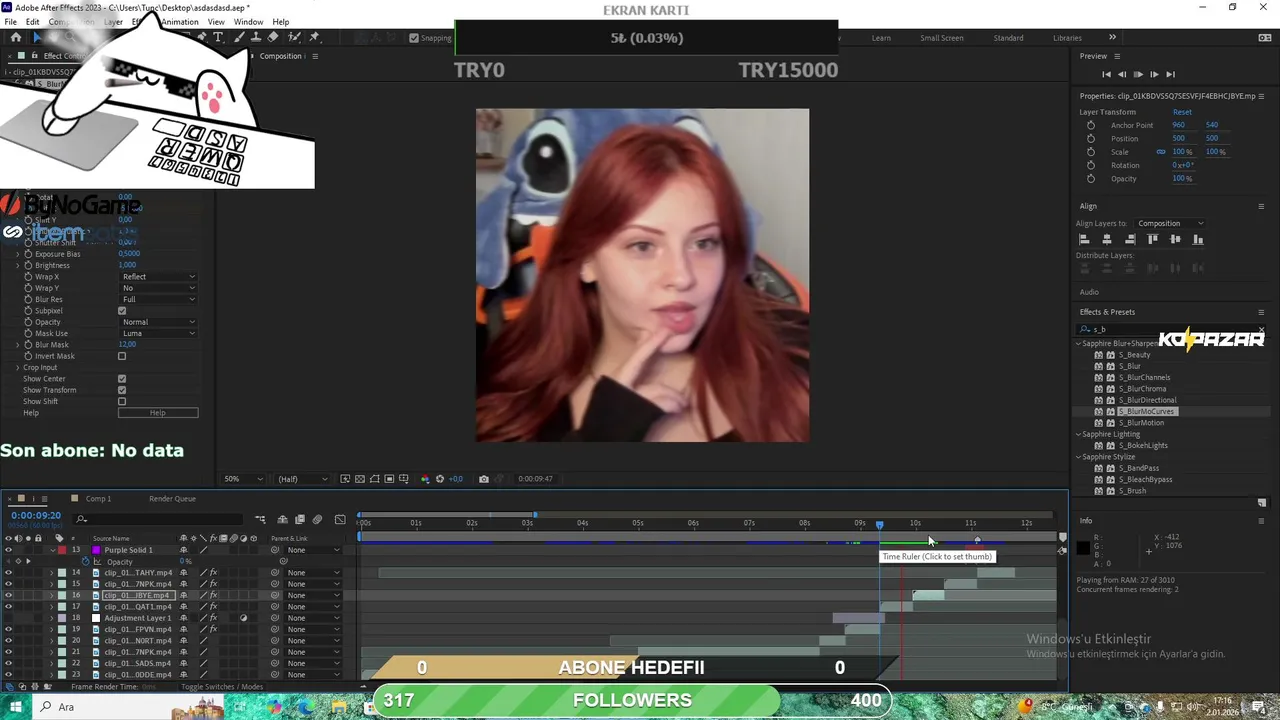The height and width of the screenshot is (720, 1280).
Task: Open the Wrap X dropdown showing Reflect
Action: pos(158,277)
